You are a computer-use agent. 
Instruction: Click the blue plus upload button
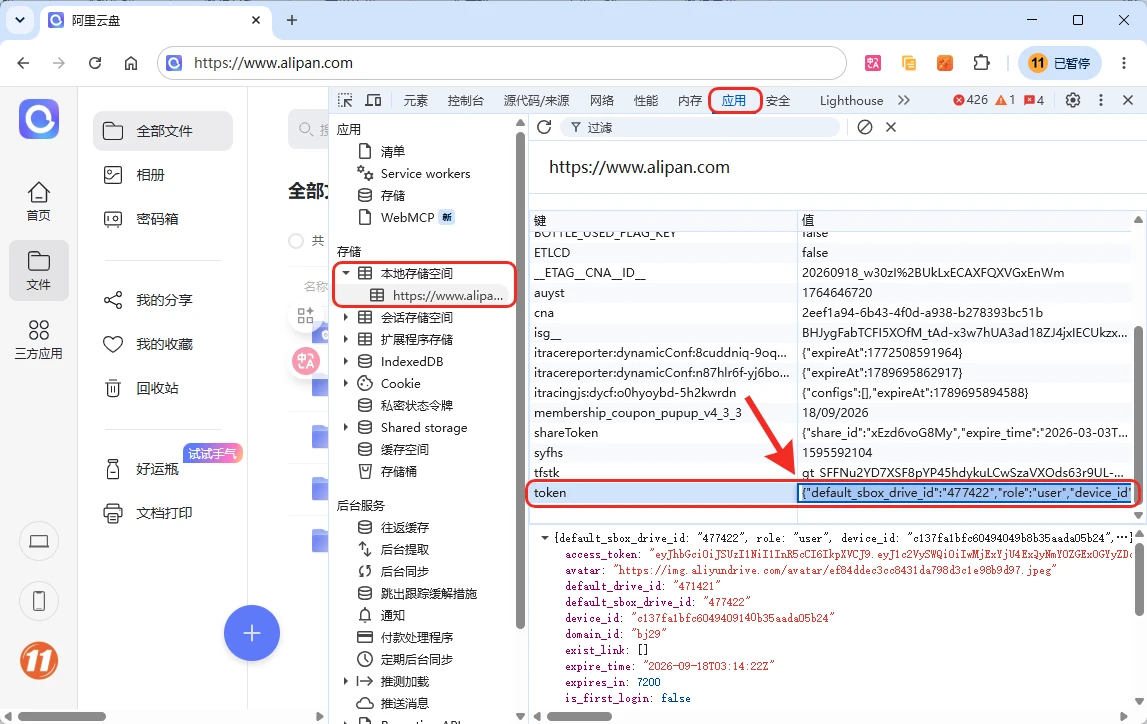[252, 633]
